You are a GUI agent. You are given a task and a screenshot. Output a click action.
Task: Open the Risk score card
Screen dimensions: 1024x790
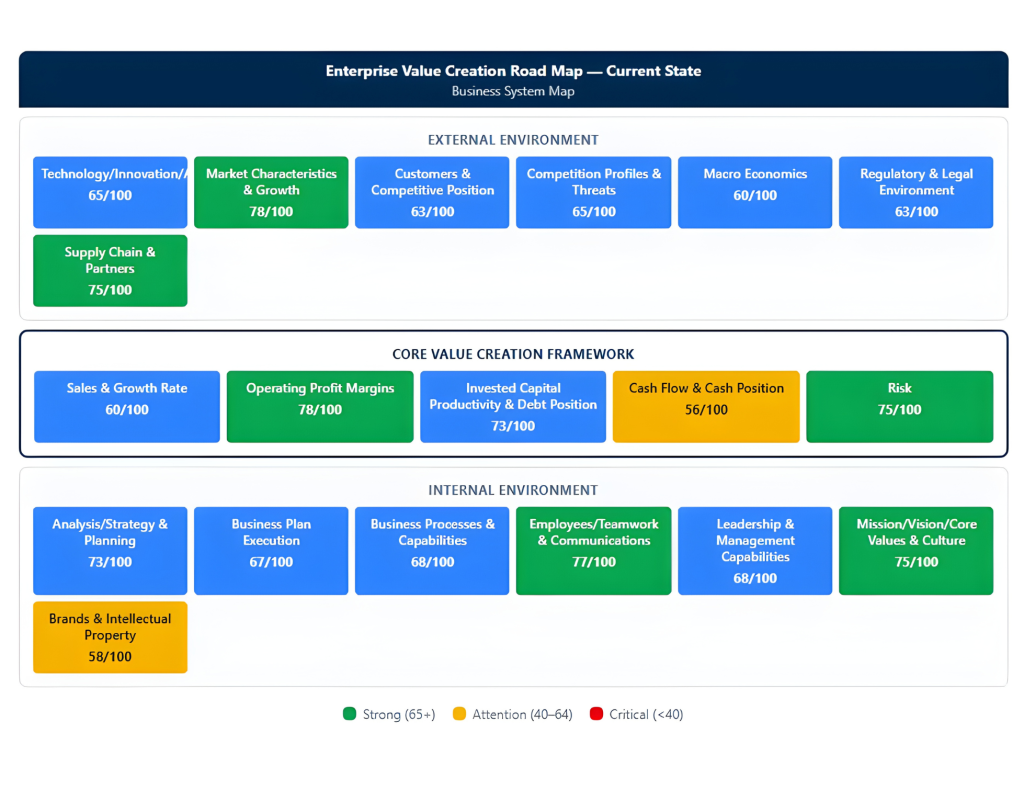coord(899,406)
